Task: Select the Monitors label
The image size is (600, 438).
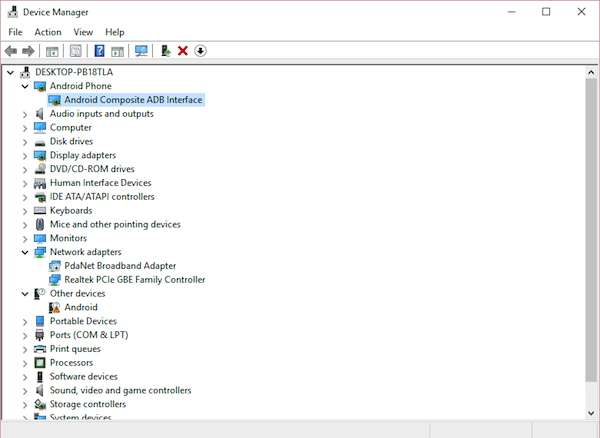Action: tap(68, 238)
